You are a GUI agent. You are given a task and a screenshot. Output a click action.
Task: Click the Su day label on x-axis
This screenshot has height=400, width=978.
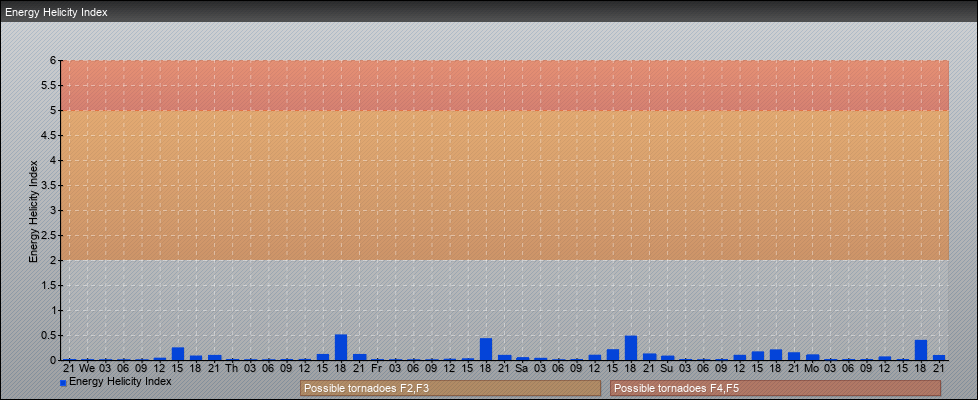click(x=667, y=368)
